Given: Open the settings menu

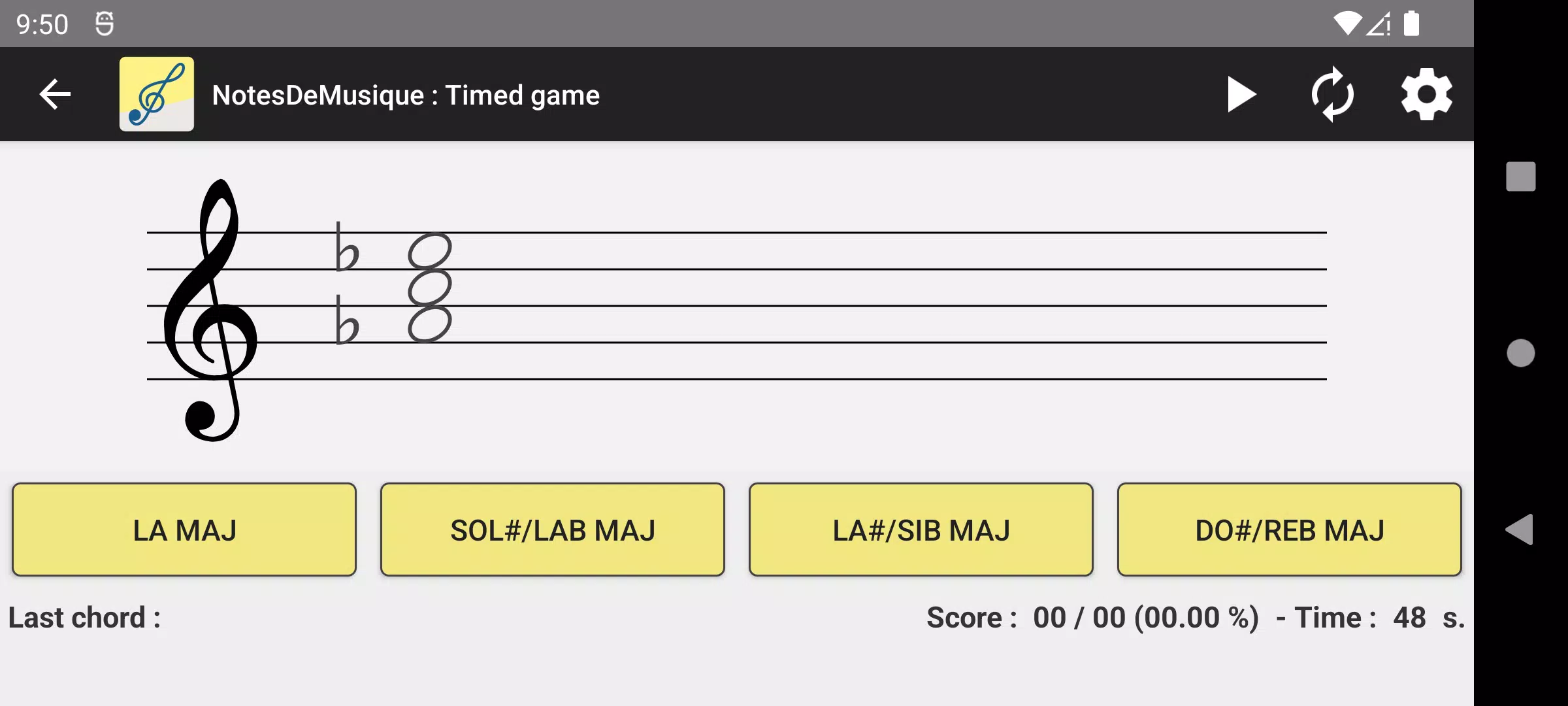Looking at the screenshot, I should coord(1426,94).
